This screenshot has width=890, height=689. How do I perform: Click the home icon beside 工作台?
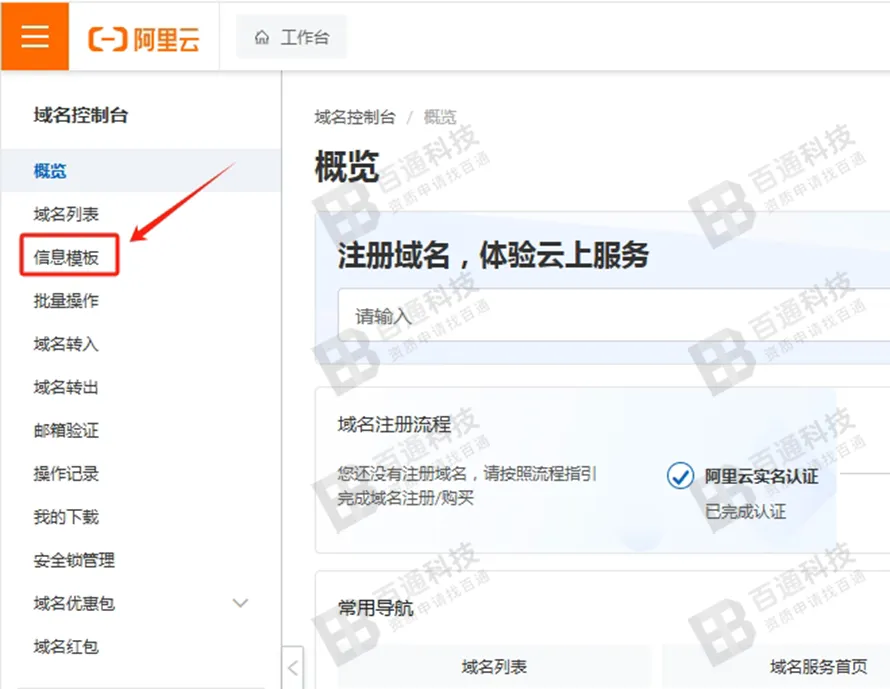pos(262,37)
